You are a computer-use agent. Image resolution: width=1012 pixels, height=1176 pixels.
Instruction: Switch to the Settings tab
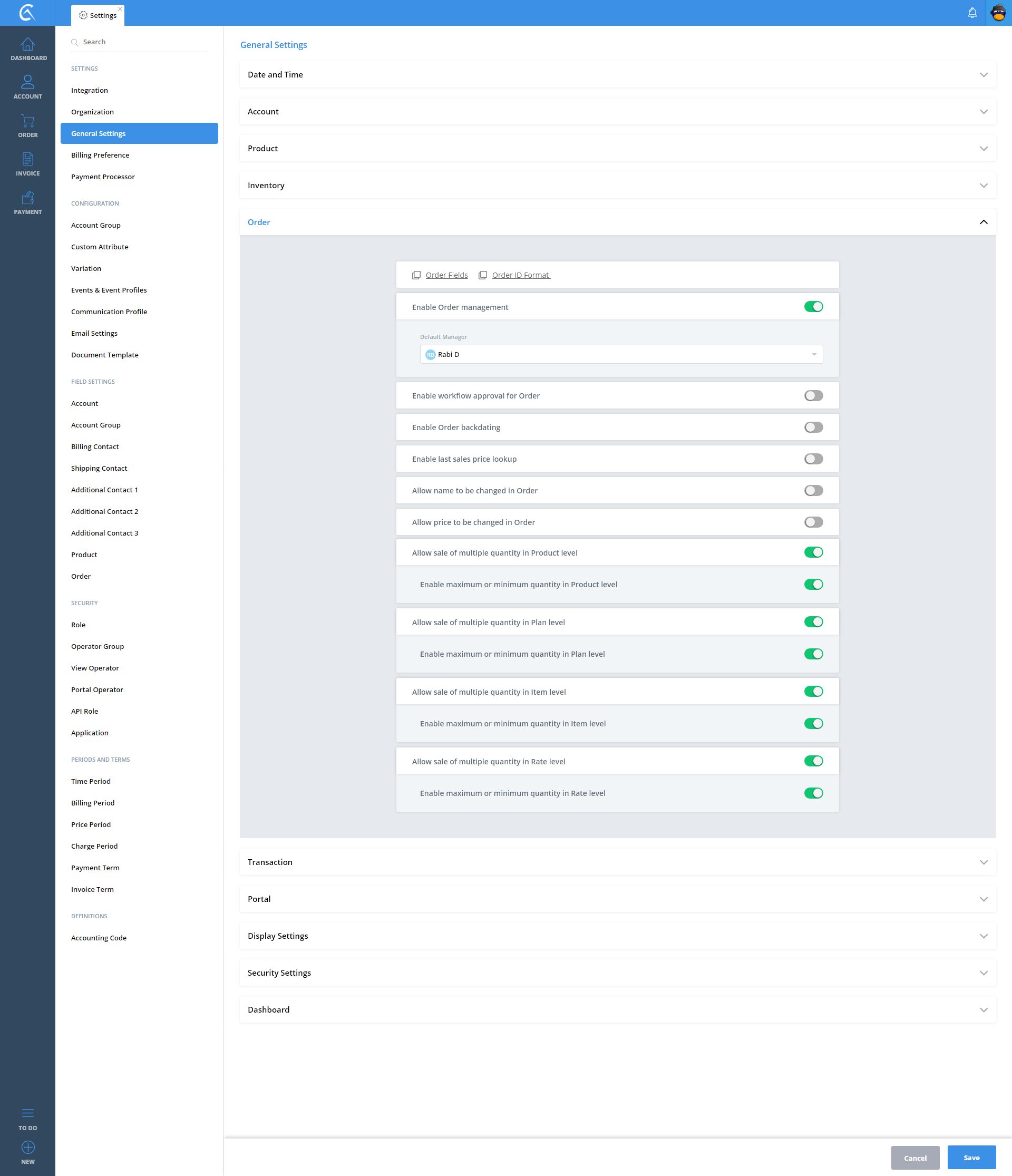(98, 15)
